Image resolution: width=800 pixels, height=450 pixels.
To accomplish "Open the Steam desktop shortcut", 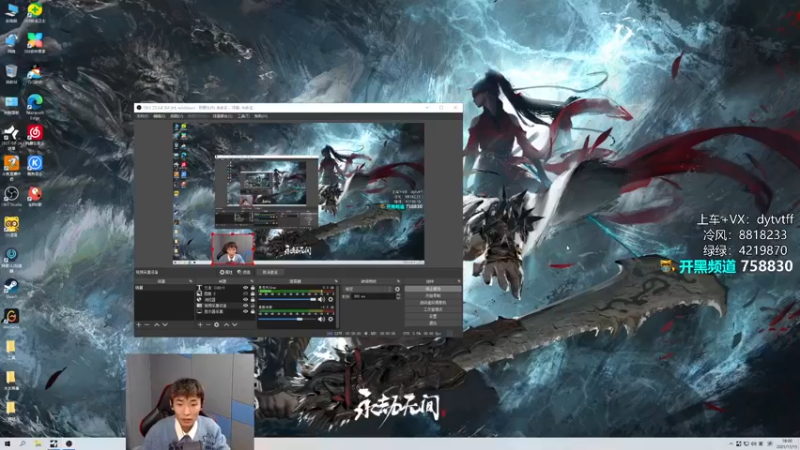I will (11, 288).
